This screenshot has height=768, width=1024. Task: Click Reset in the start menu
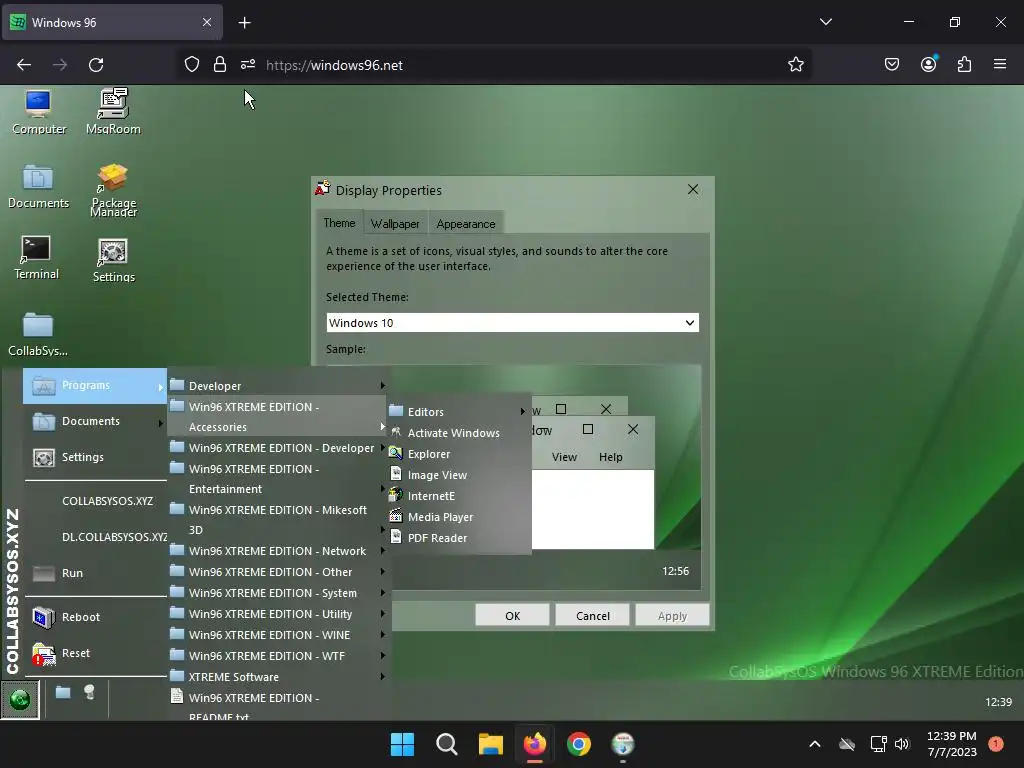[x=95, y=653]
